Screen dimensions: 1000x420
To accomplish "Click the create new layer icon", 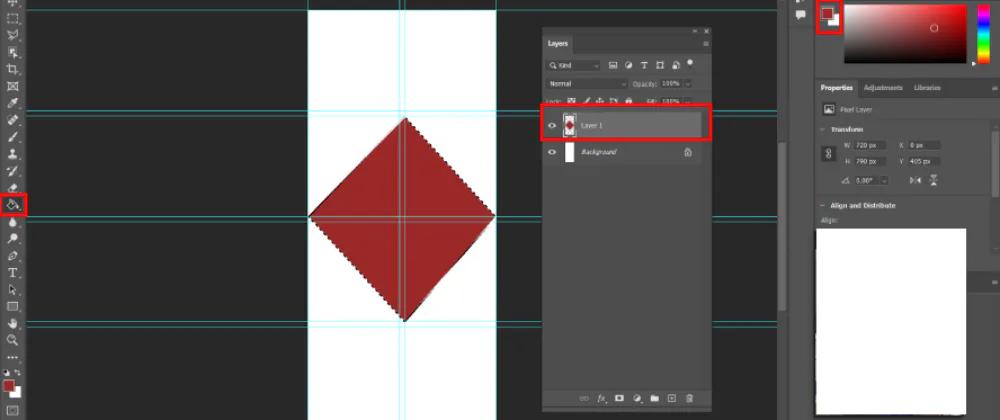I will pyautogui.click(x=671, y=398).
